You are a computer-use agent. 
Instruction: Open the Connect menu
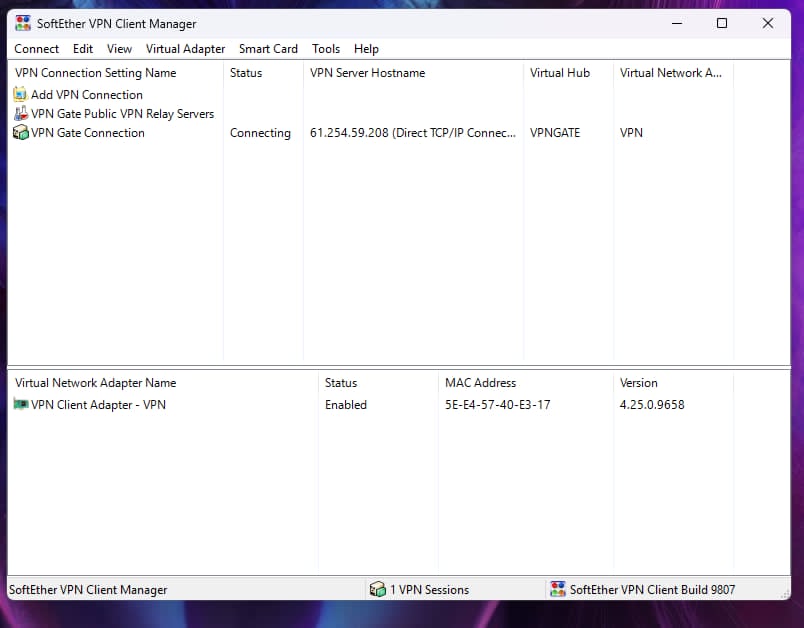[x=36, y=49]
